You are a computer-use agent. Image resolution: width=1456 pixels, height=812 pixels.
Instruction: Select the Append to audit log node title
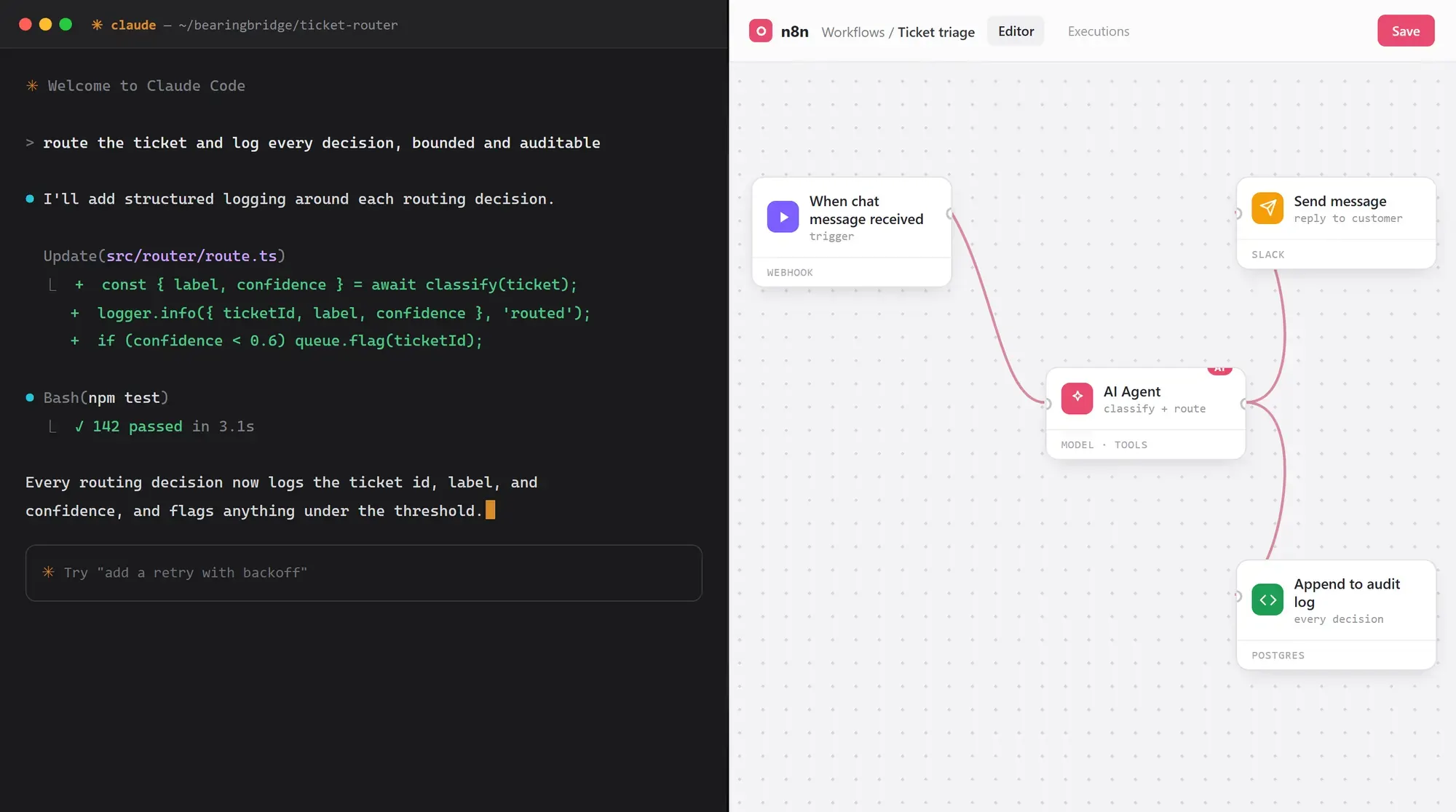(x=1346, y=592)
